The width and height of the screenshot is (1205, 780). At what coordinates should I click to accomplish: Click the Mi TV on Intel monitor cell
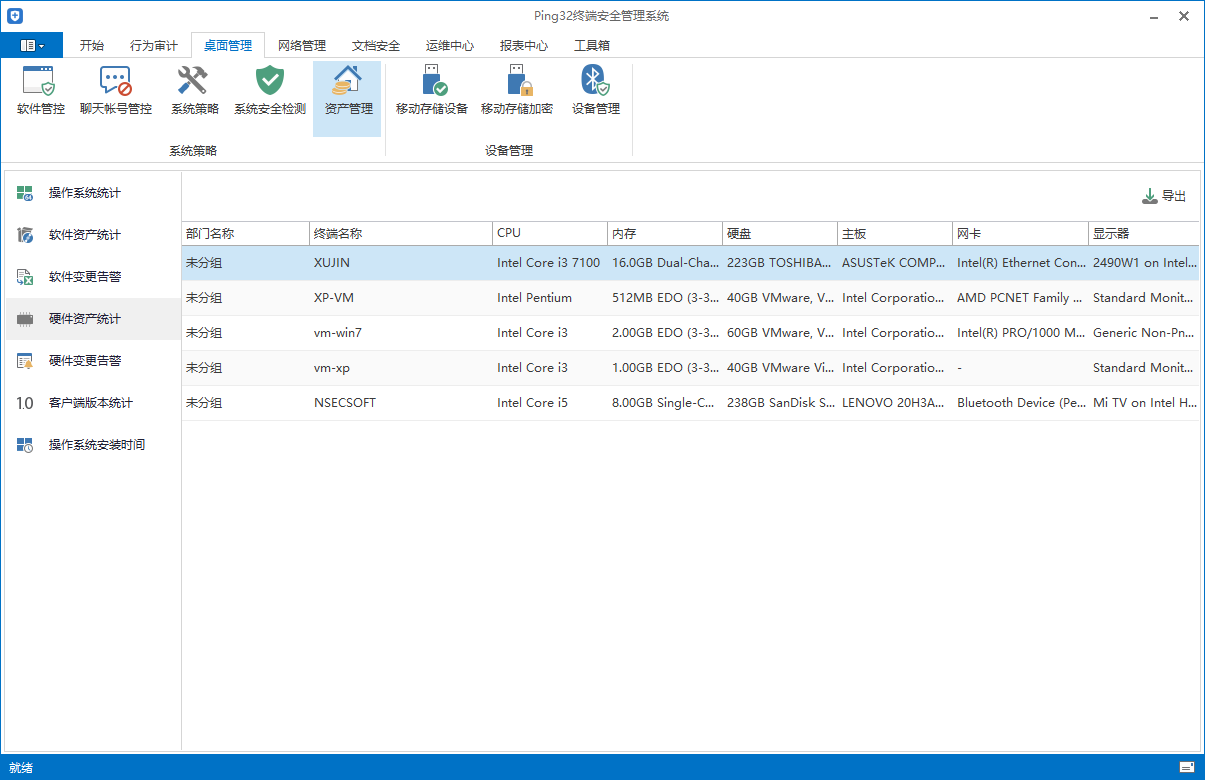[1145, 403]
